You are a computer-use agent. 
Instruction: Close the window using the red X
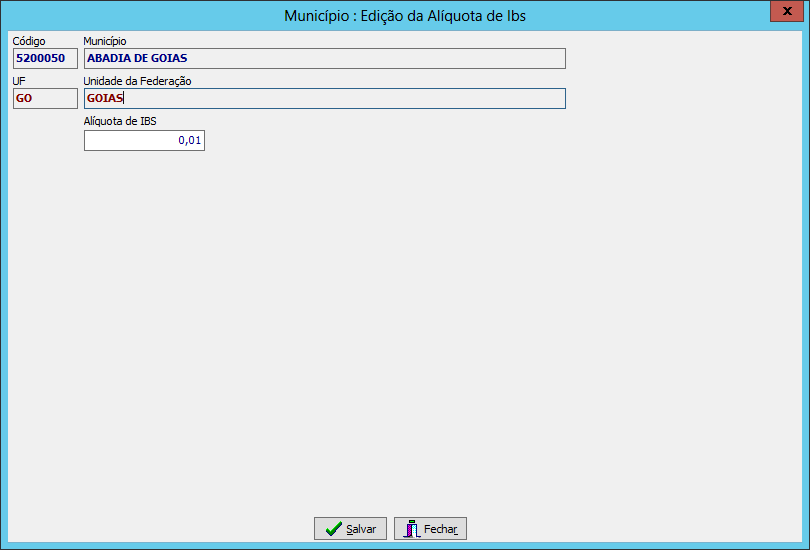click(789, 10)
